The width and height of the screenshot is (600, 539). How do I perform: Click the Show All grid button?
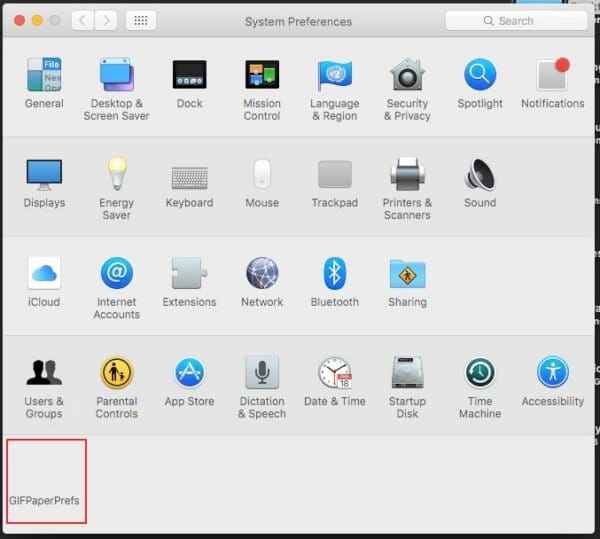pos(141,20)
